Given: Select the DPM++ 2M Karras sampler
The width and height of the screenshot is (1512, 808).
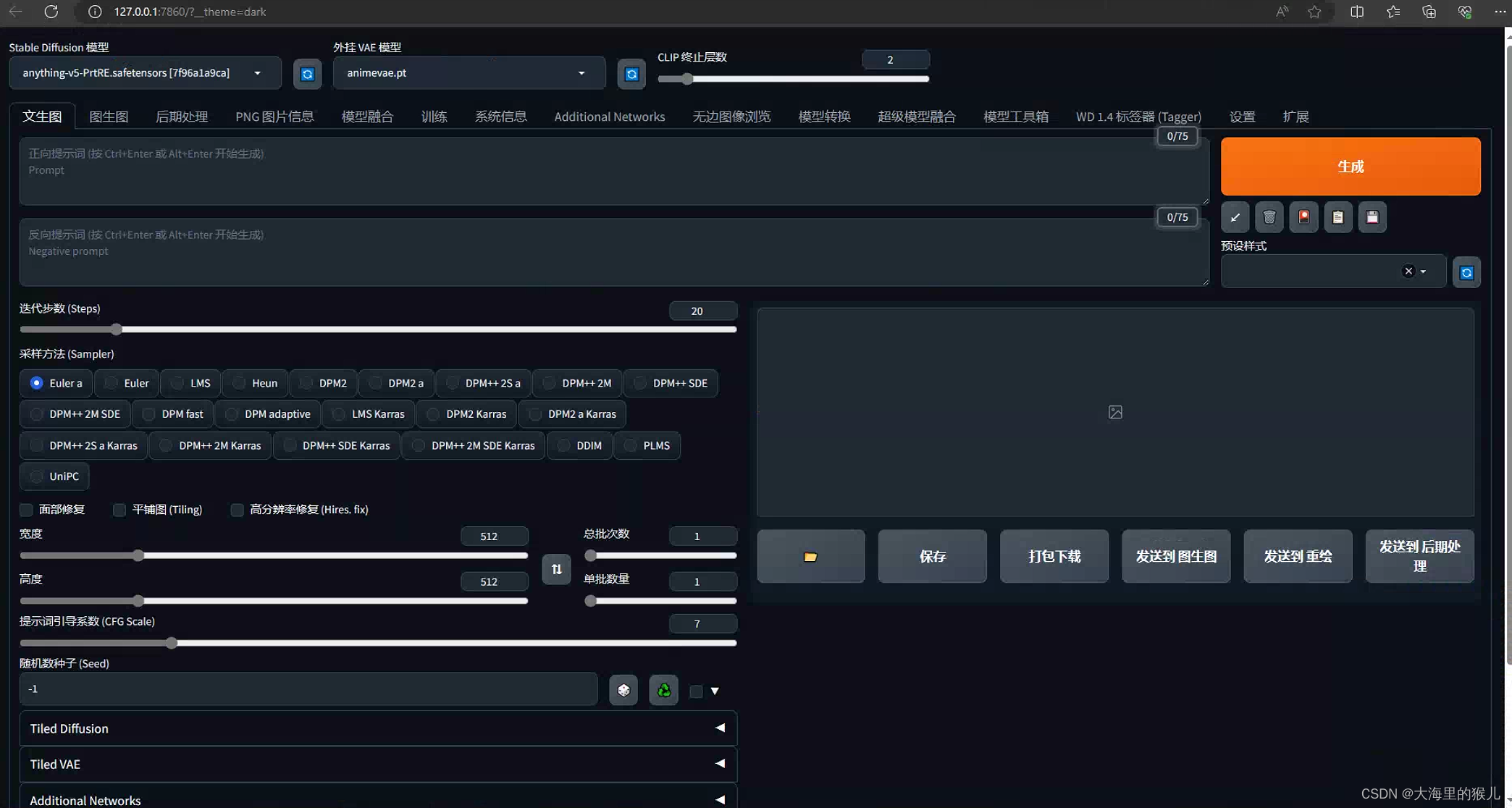Looking at the screenshot, I should (x=210, y=445).
